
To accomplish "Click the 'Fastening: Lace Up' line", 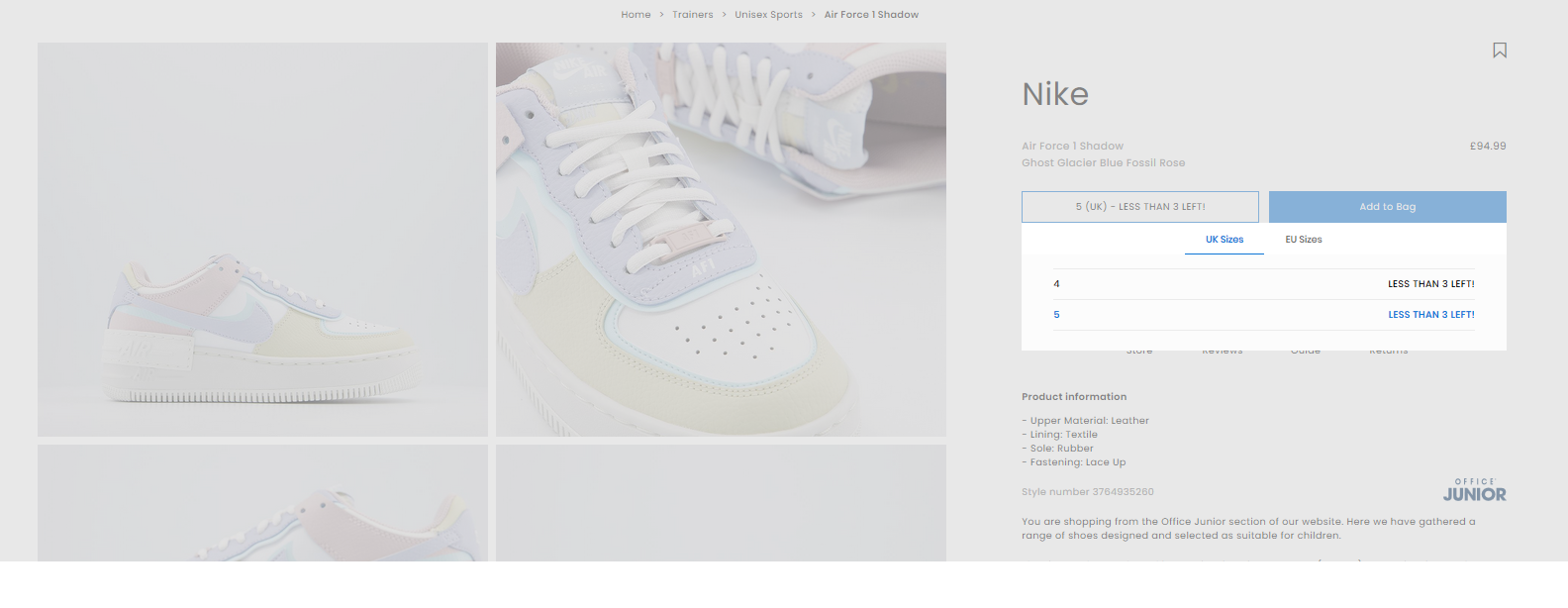I will [1073, 462].
